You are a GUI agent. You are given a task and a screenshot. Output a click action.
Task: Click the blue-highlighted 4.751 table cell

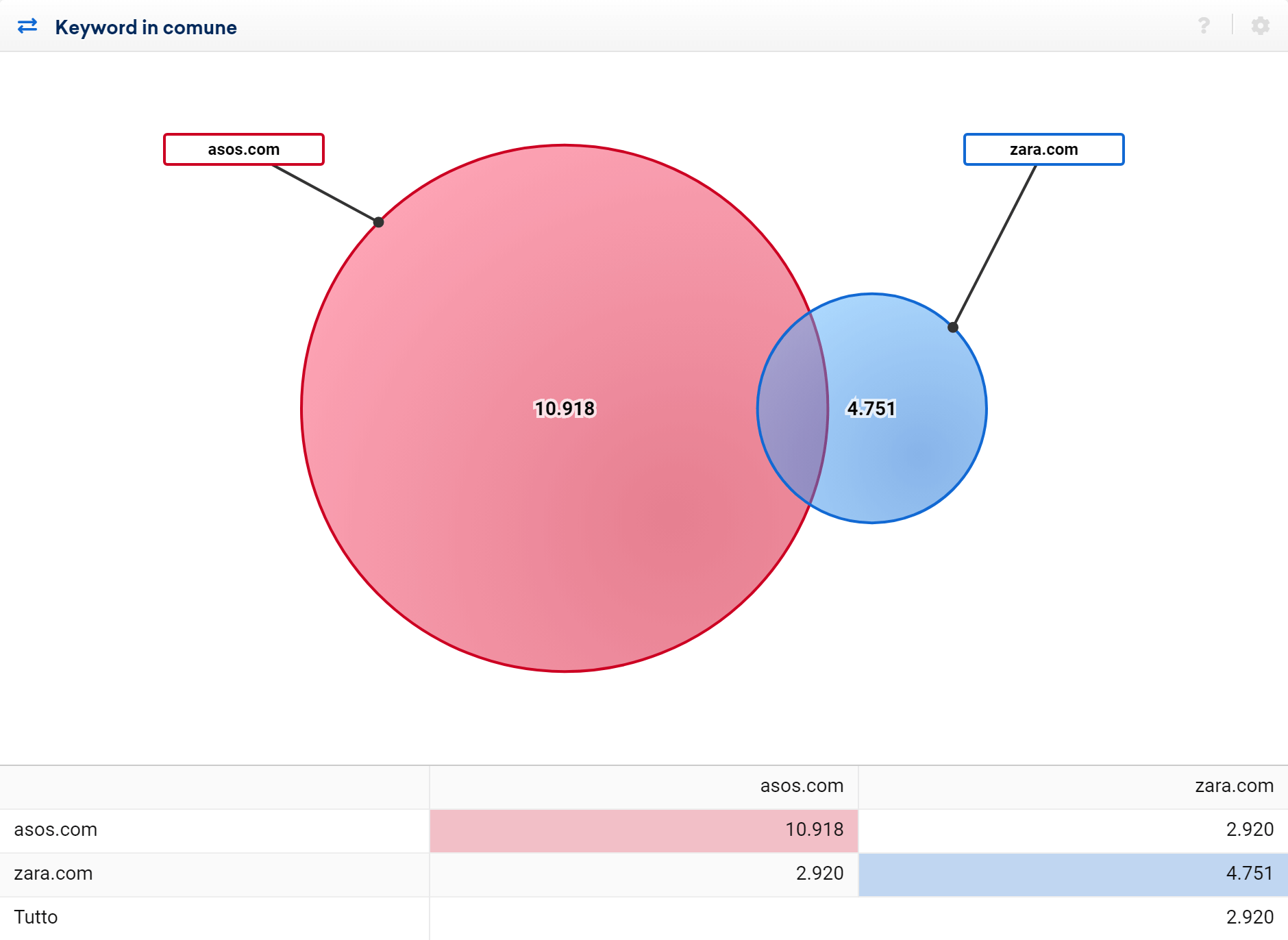point(1074,874)
